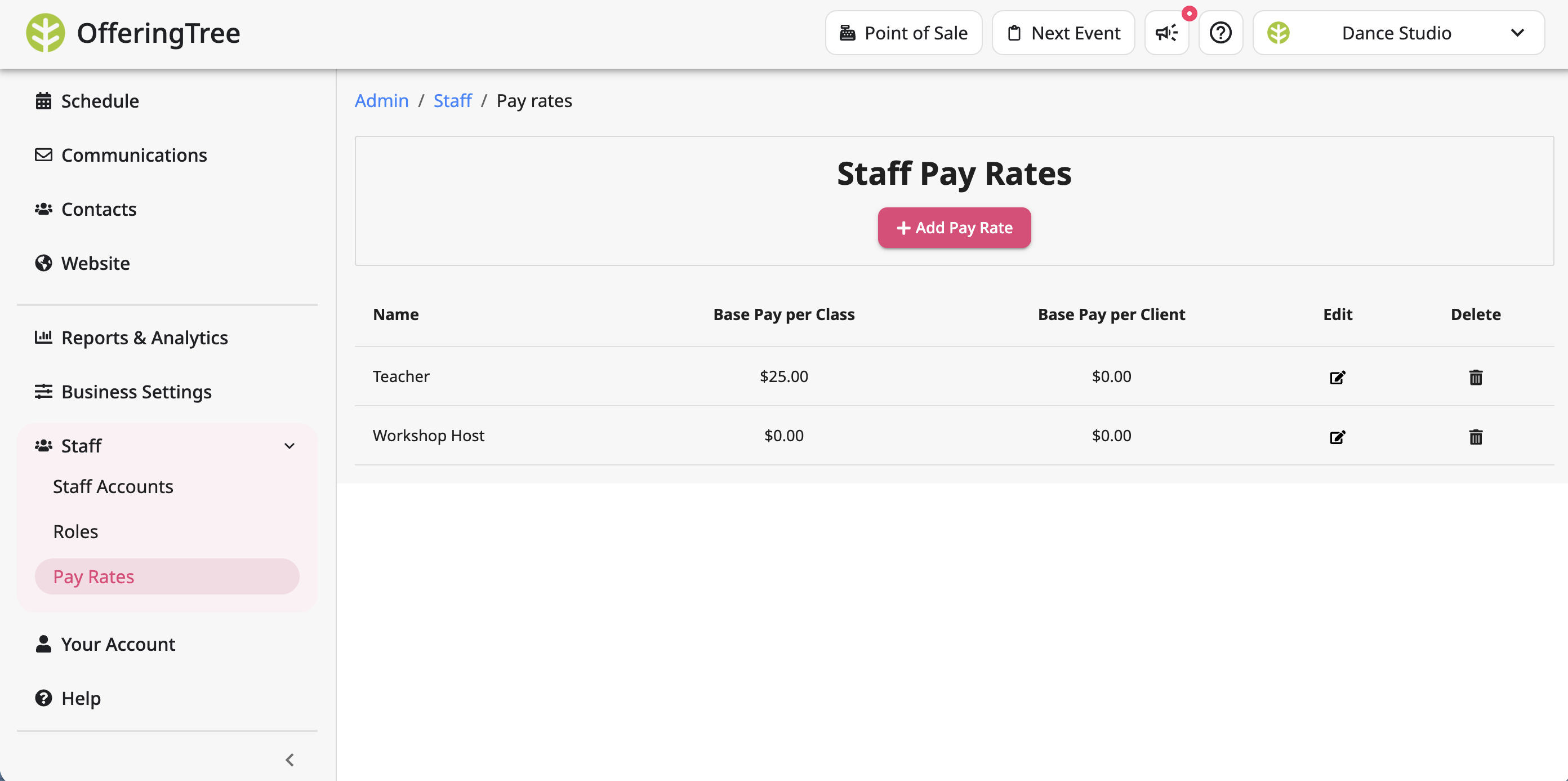Edit the Workshop Host pay rate

pos(1337,437)
